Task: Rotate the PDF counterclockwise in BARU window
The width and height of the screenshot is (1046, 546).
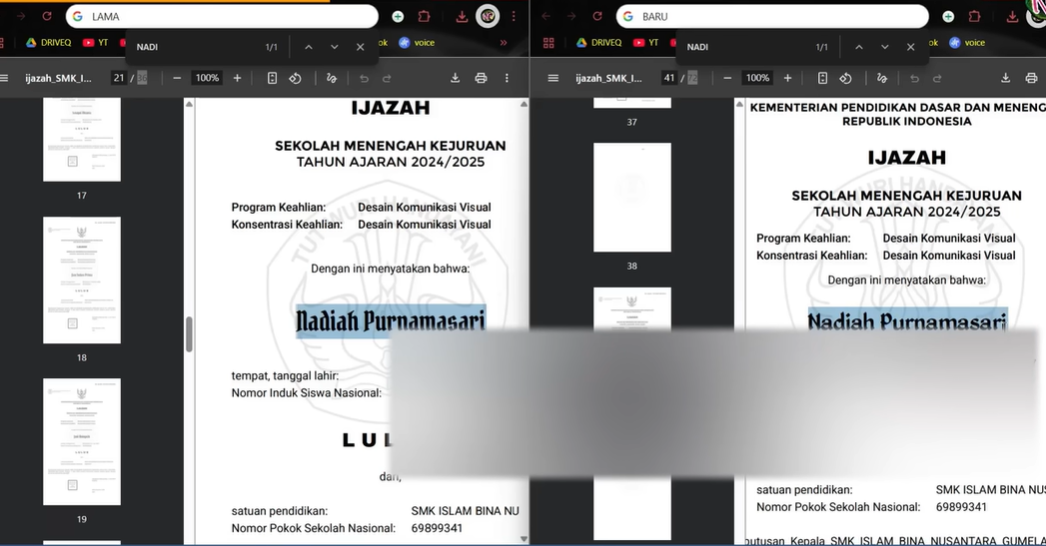Action: coord(845,78)
